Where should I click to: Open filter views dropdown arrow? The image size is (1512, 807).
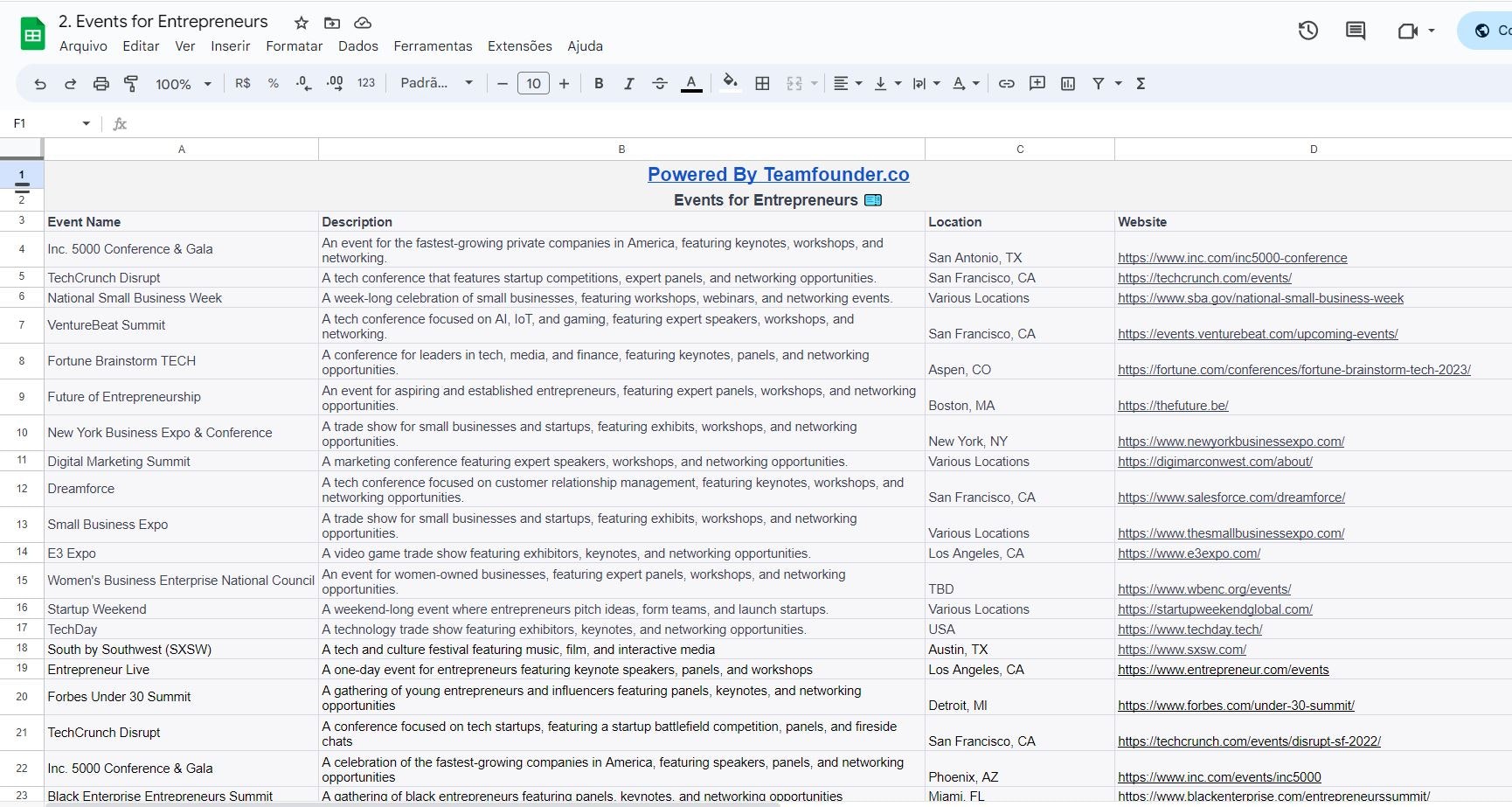coord(1119,84)
